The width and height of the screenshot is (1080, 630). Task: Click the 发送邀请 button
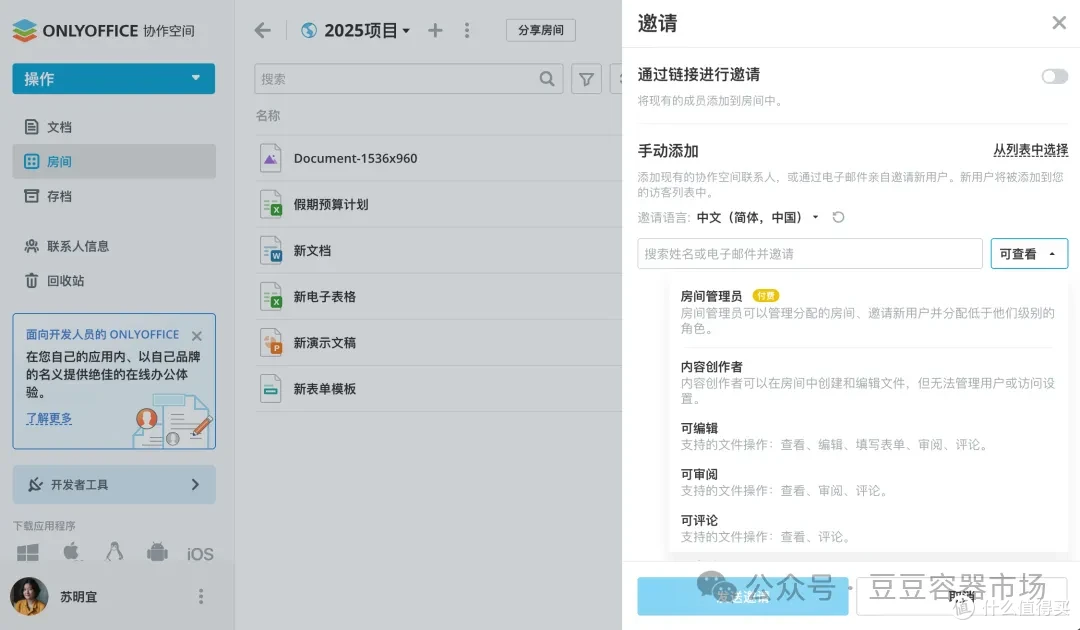(x=742, y=596)
